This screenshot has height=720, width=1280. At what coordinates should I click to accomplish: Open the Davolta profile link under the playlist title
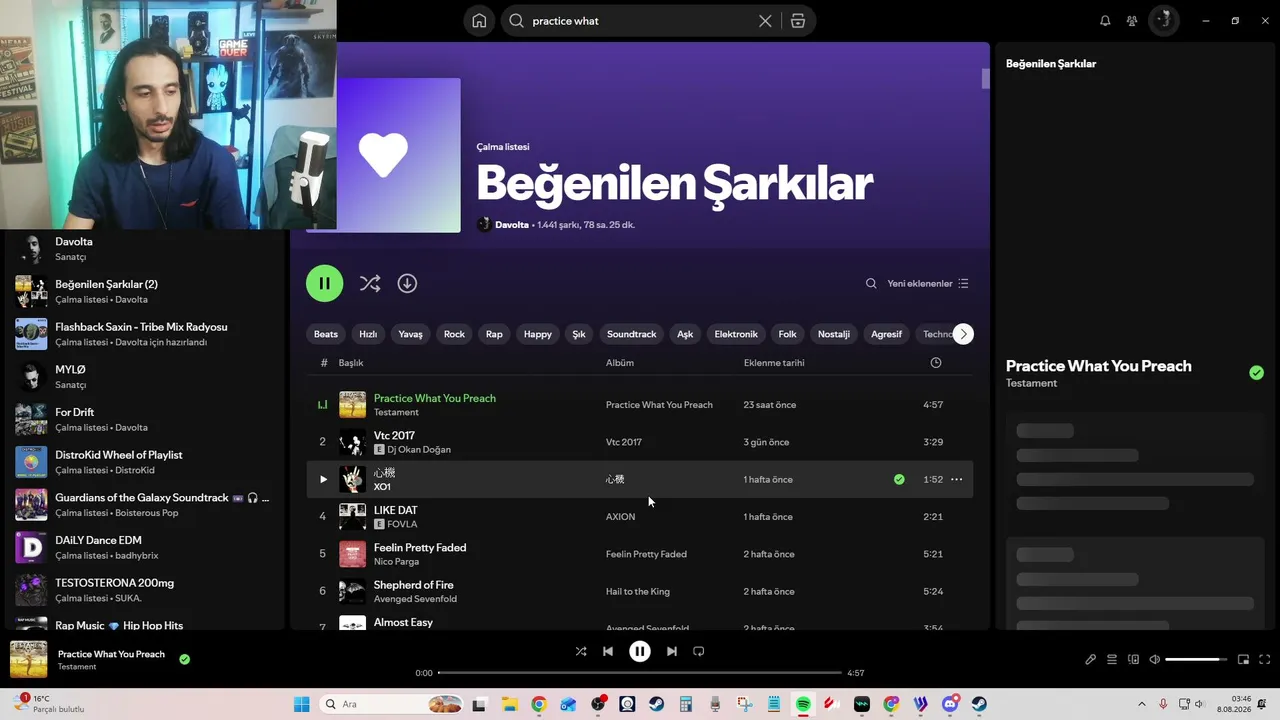(x=512, y=225)
